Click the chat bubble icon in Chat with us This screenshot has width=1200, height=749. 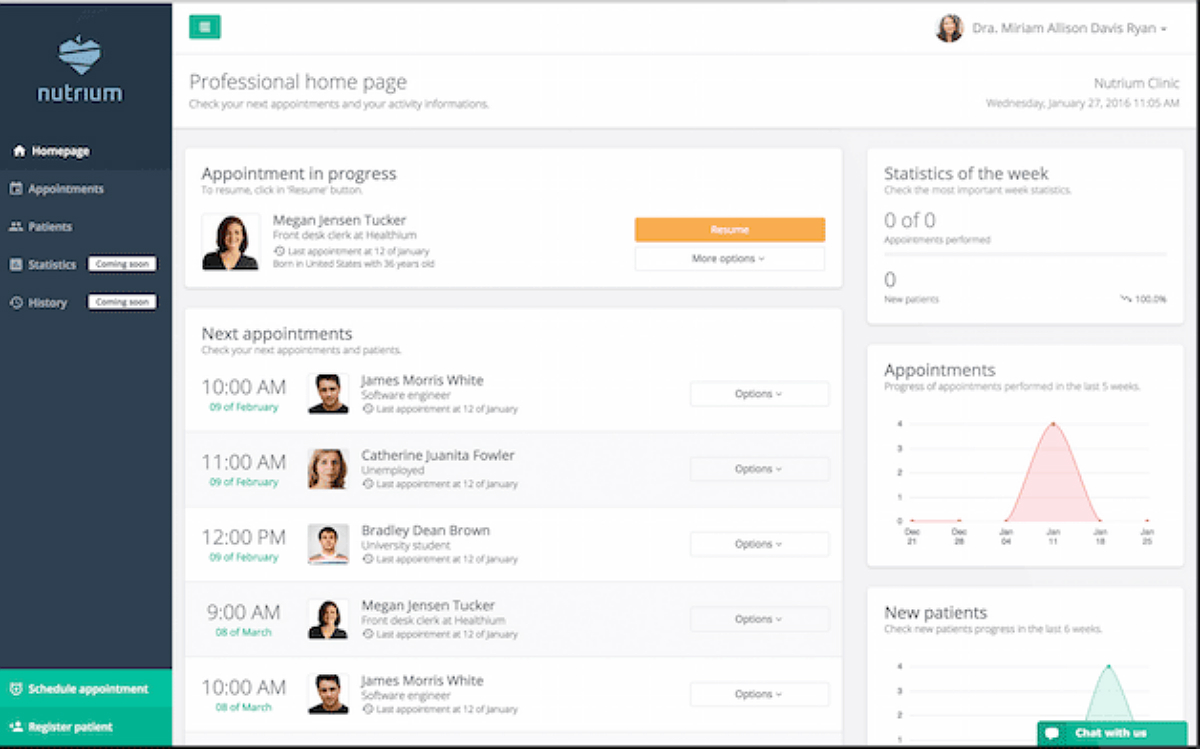(1052, 733)
